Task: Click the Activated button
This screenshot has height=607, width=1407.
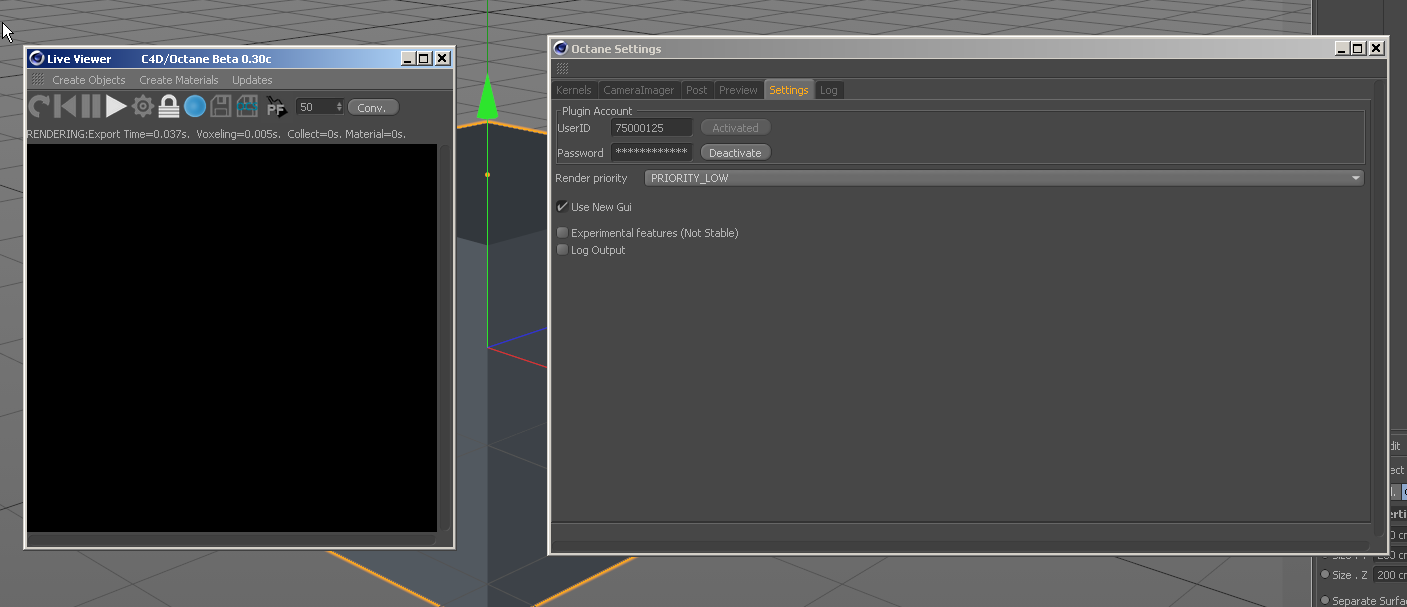Action: (x=735, y=128)
